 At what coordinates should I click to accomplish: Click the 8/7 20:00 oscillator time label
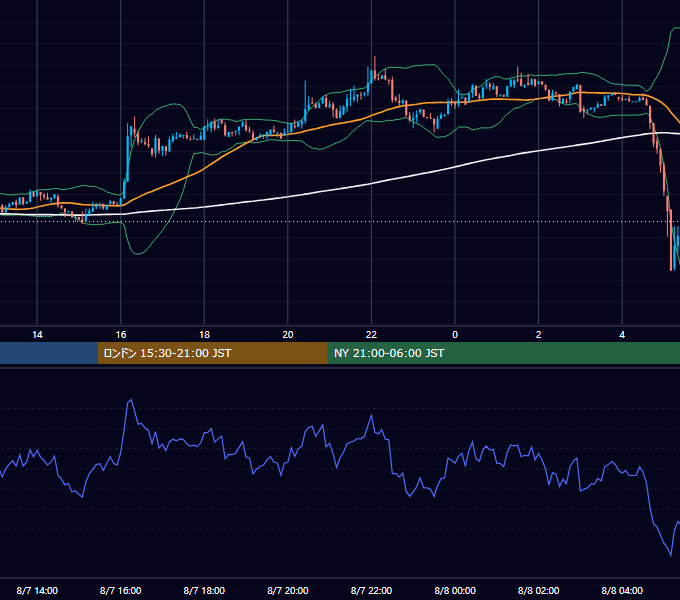click(288, 590)
